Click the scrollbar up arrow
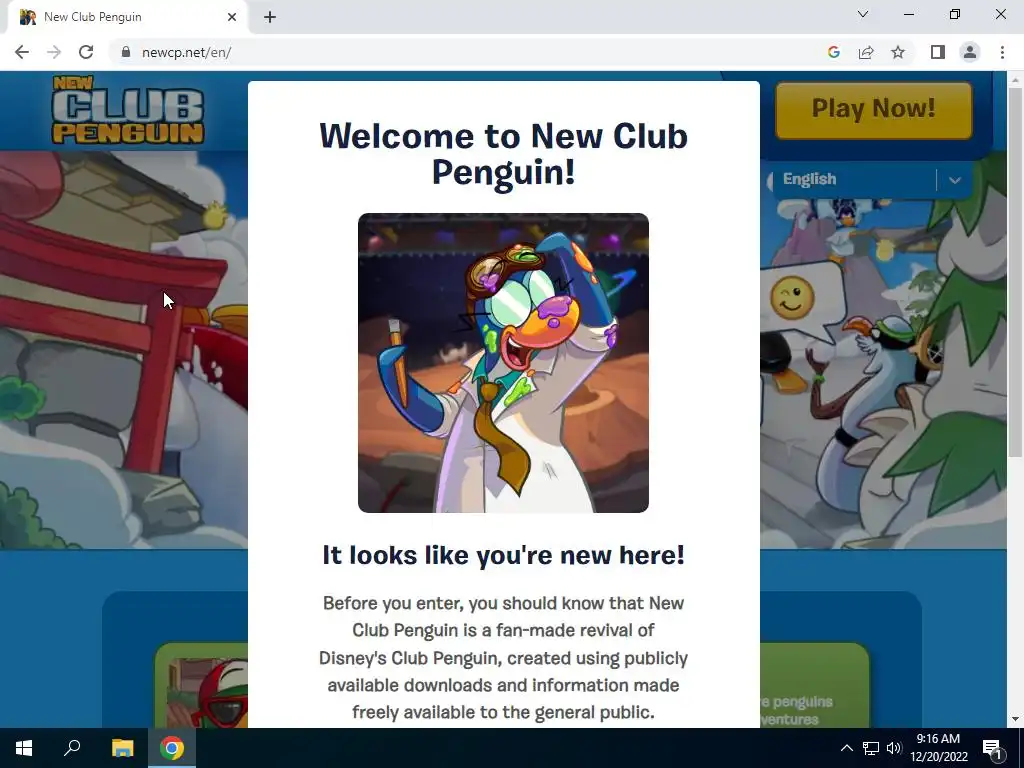 (1015, 79)
